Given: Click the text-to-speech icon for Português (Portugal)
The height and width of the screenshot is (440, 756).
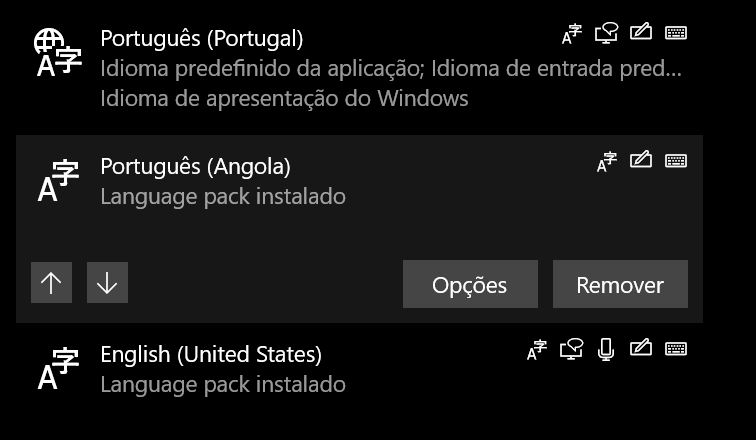Looking at the screenshot, I should tap(606, 35).
